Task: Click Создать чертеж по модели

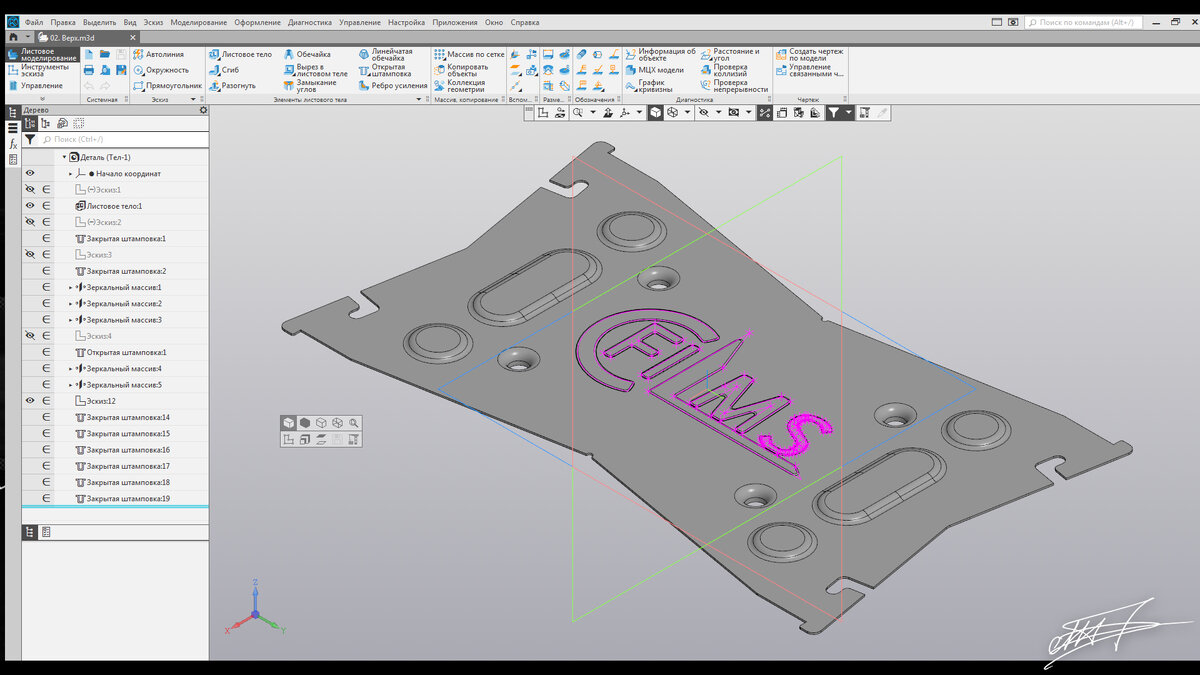Action: point(809,54)
